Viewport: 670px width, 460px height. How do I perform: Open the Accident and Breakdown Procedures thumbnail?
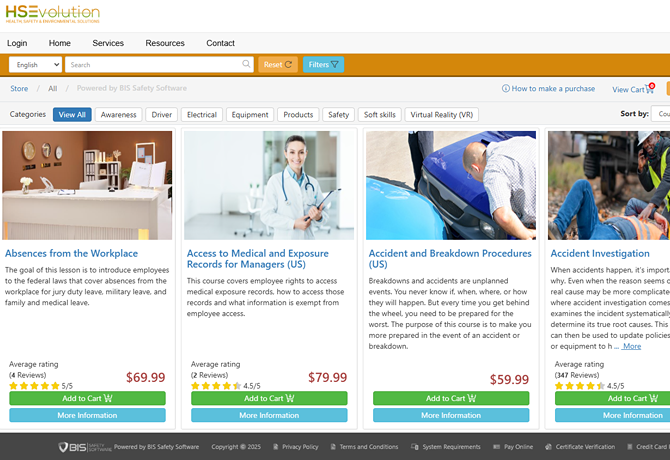coord(451,185)
